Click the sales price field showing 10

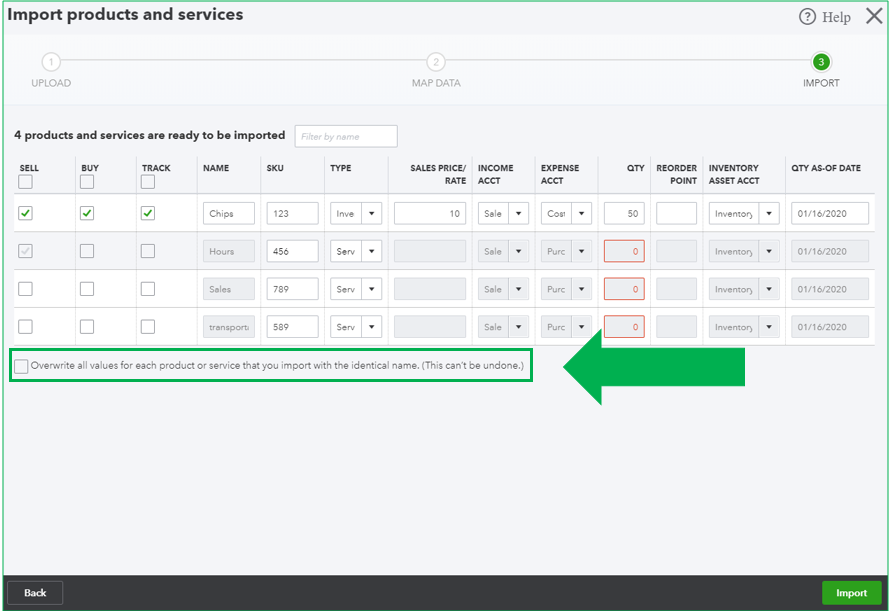tap(430, 214)
